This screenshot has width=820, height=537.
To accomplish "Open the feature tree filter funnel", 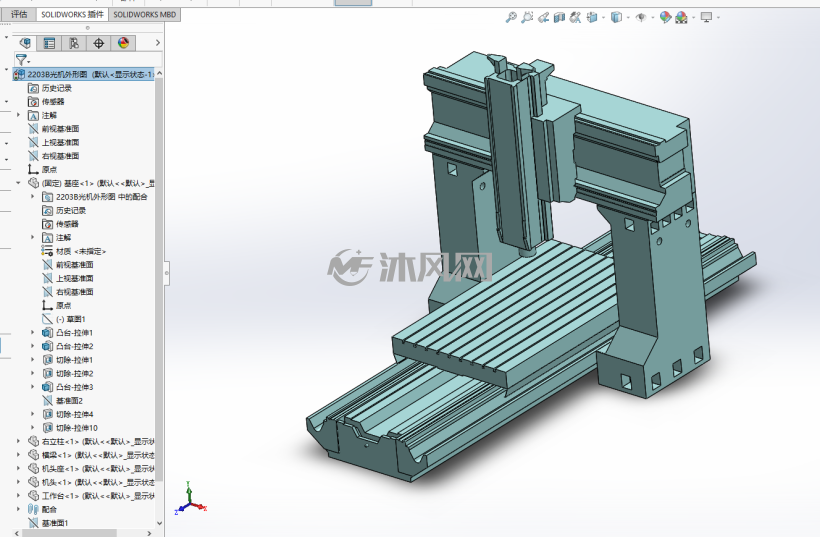I will [x=22, y=60].
